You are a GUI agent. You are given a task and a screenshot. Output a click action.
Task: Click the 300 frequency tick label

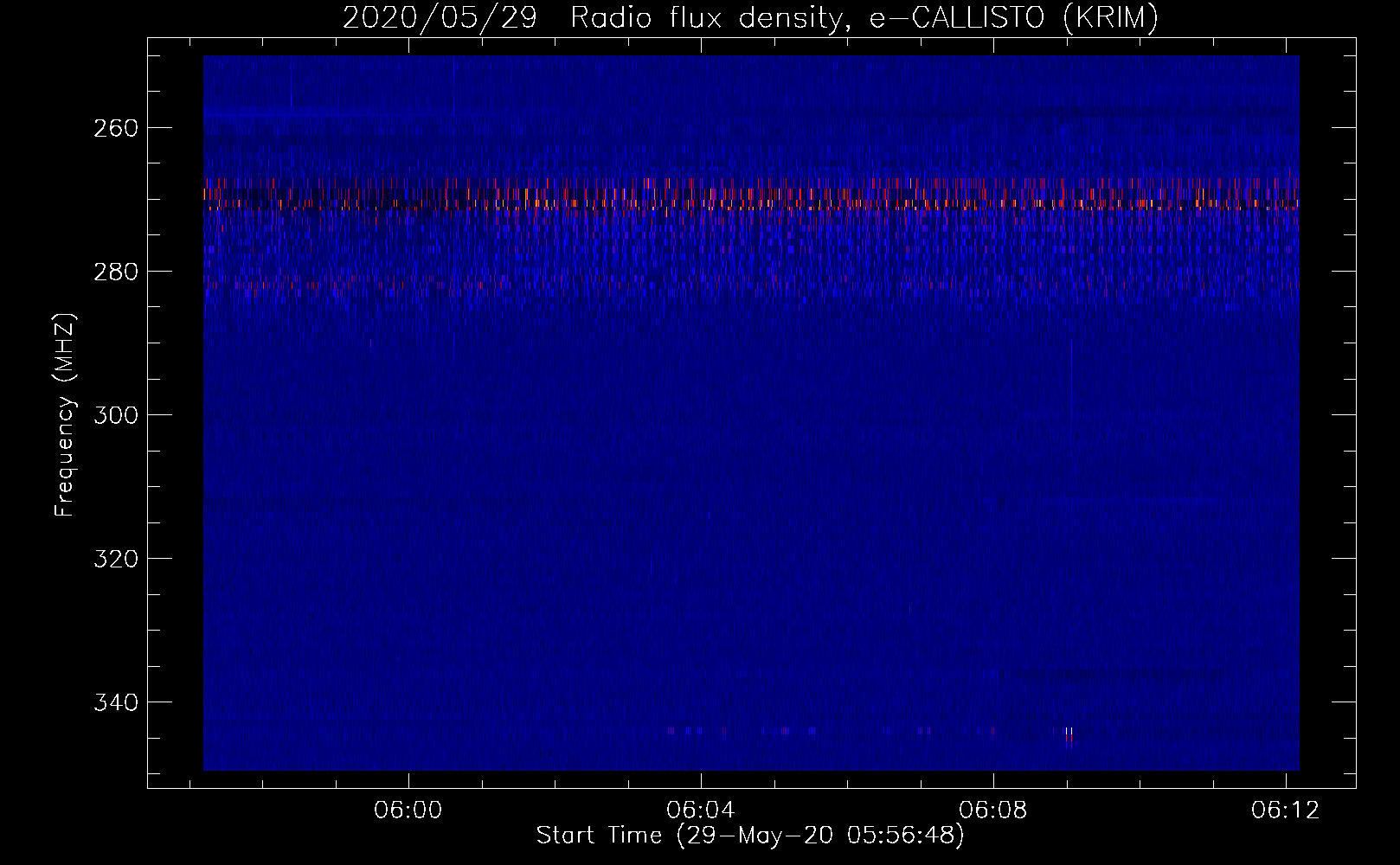pyautogui.click(x=114, y=415)
